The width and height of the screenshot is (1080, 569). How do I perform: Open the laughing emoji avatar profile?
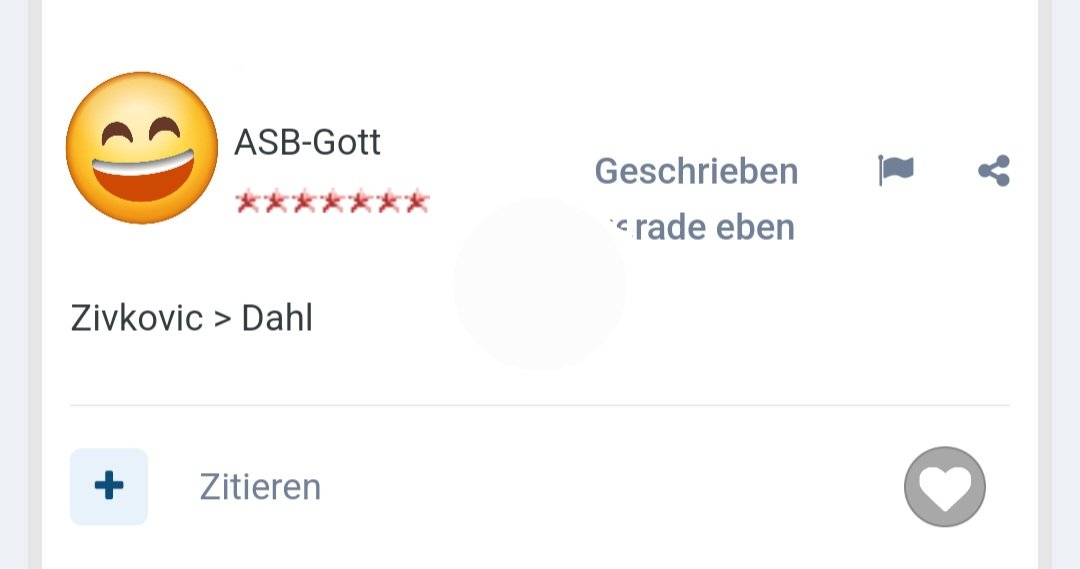tap(142, 147)
